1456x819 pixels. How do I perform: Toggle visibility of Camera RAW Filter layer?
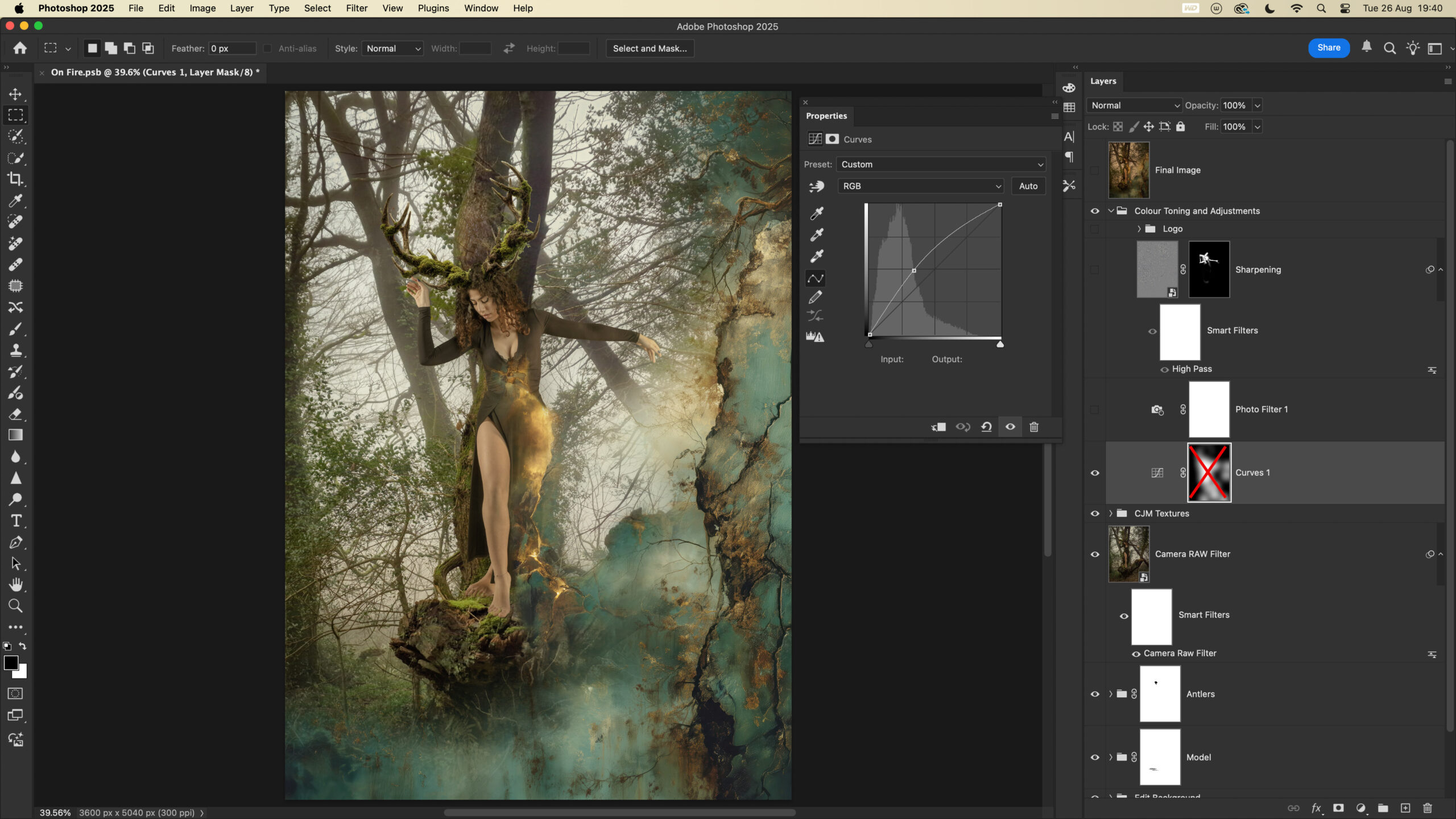point(1095,555)
